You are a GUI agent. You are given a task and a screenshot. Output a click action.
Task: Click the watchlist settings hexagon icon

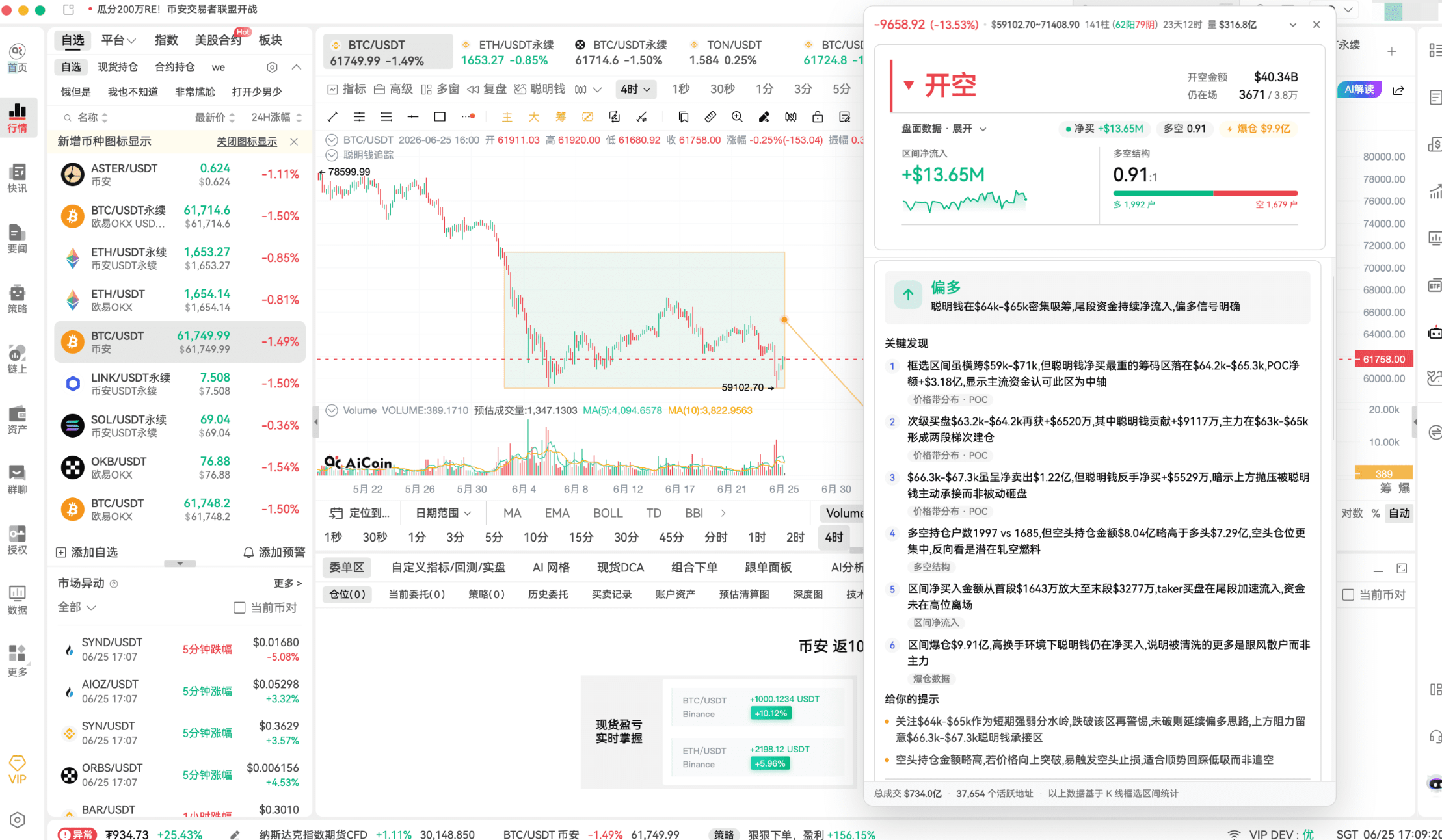pyautogui.click(x=272, y=67)
